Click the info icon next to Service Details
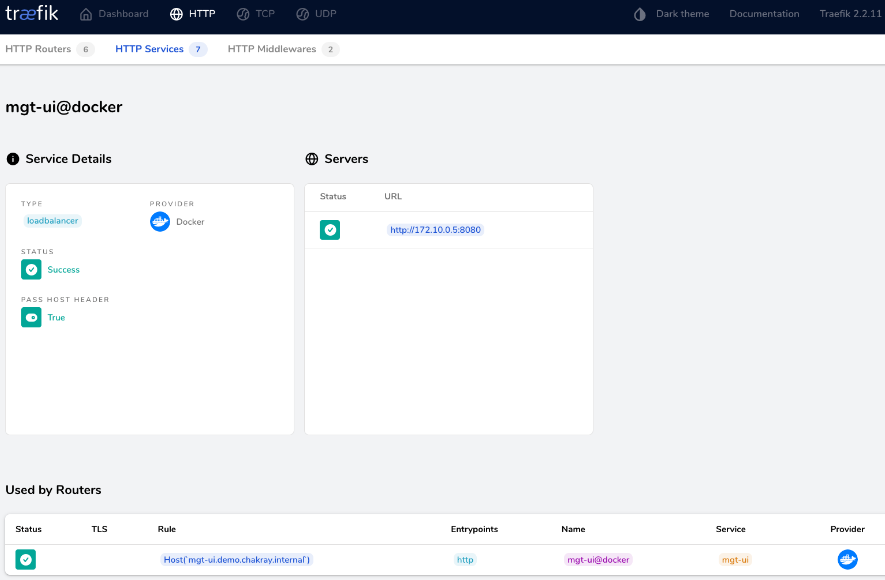This screenshot has width=885, height=580. tap(11, 158)
